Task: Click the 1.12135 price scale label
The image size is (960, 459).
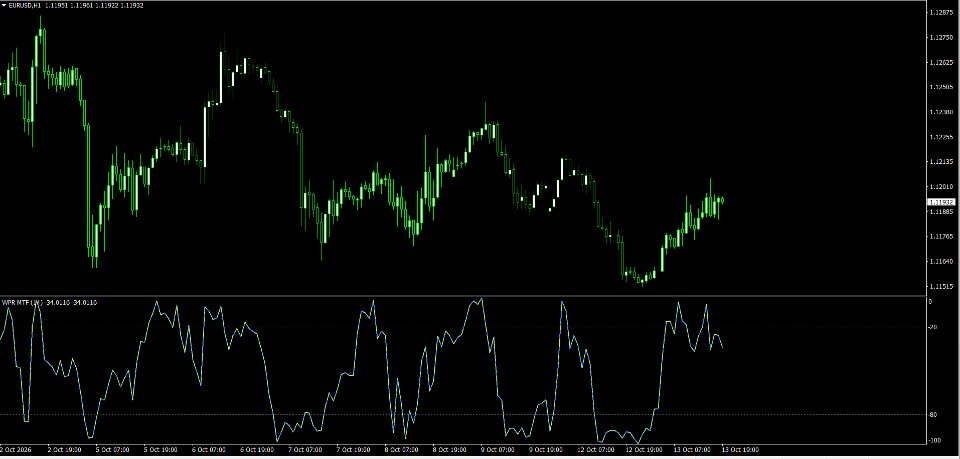Action: coord(941,162)
